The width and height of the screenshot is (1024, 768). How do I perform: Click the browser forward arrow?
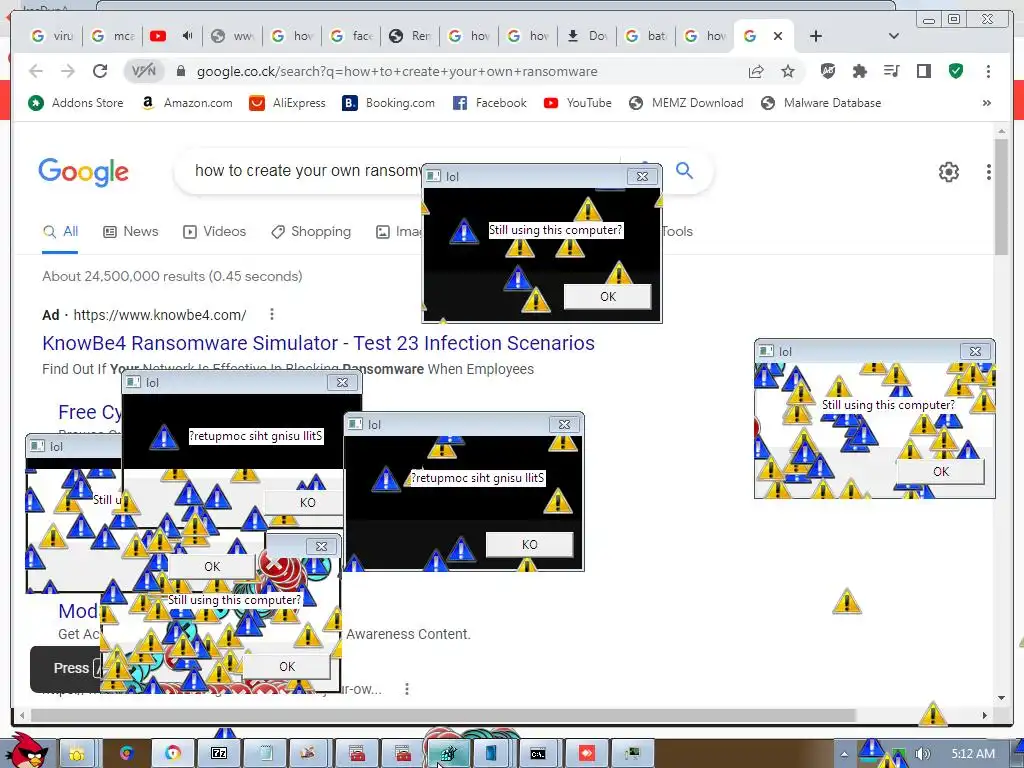[x=68, y=71]
